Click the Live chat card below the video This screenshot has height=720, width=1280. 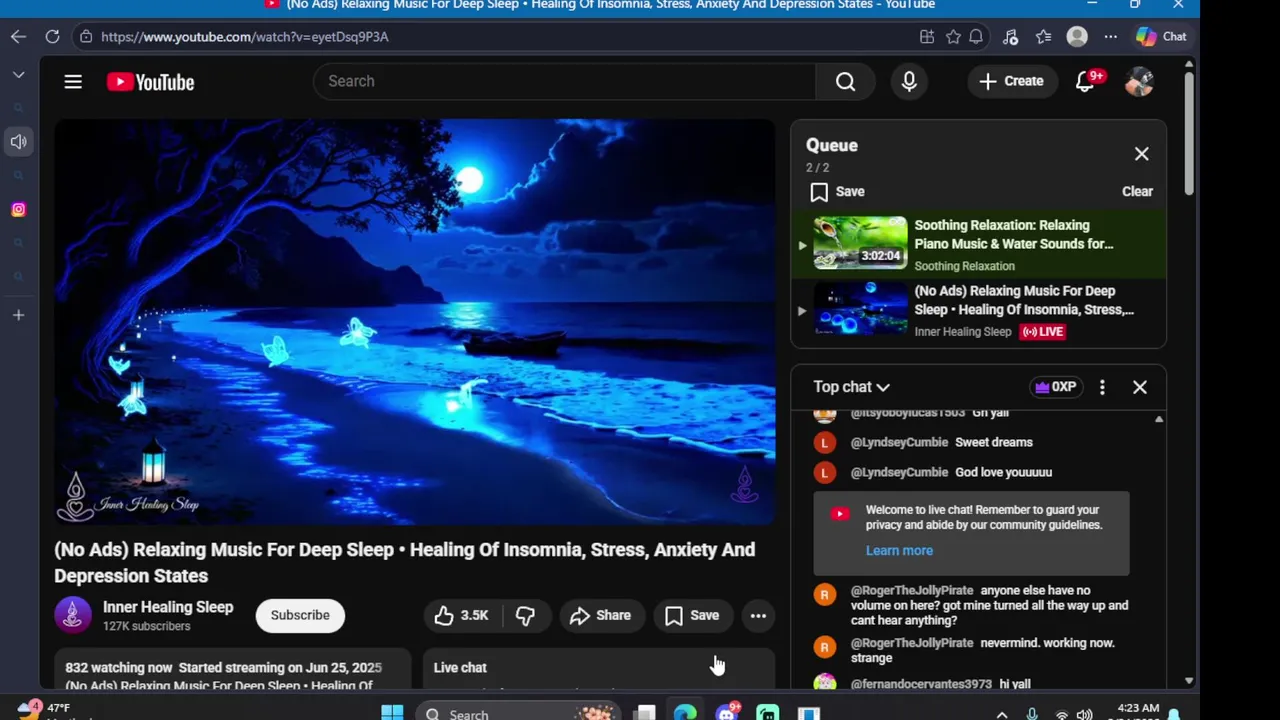pos(599,669)
